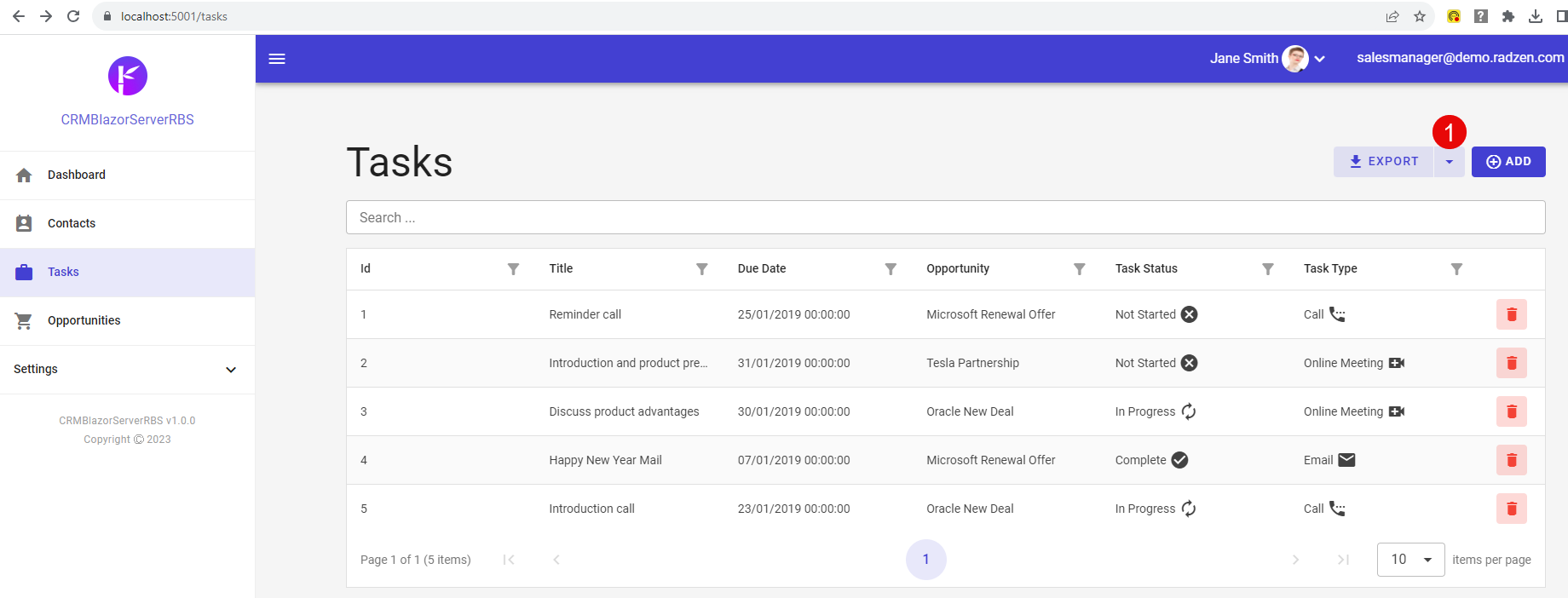Toggle the hamburger sidebar menu

pos(277,59)
